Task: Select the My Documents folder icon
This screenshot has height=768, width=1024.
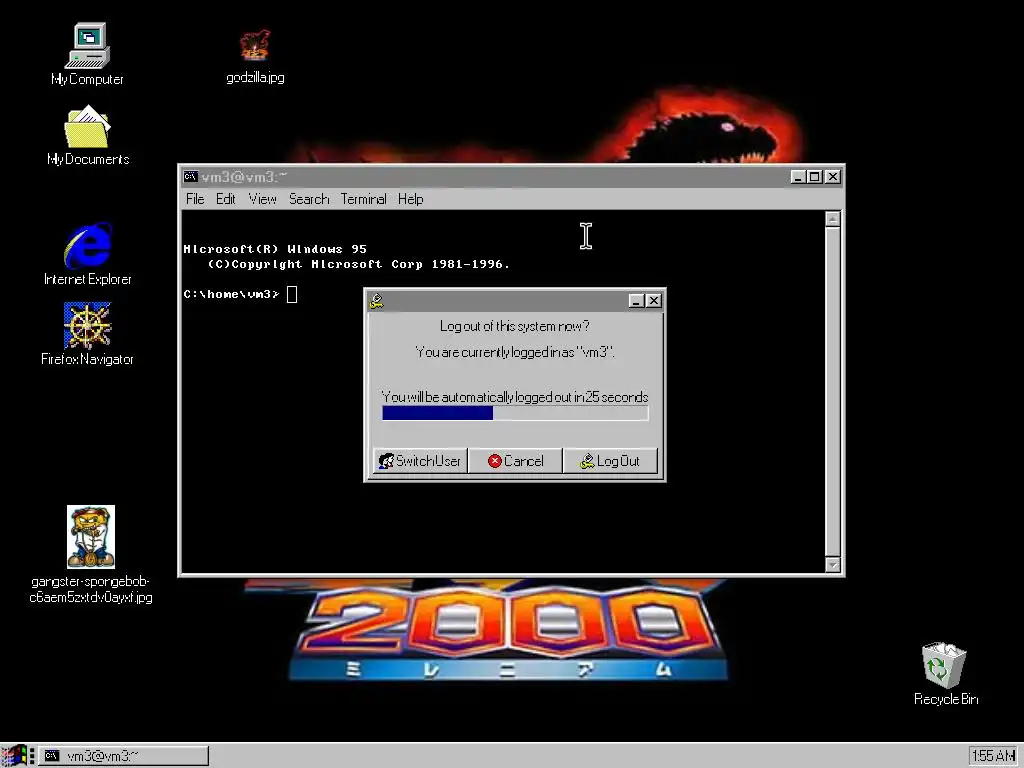Action: pyautogui.click(x=88, y=136)
